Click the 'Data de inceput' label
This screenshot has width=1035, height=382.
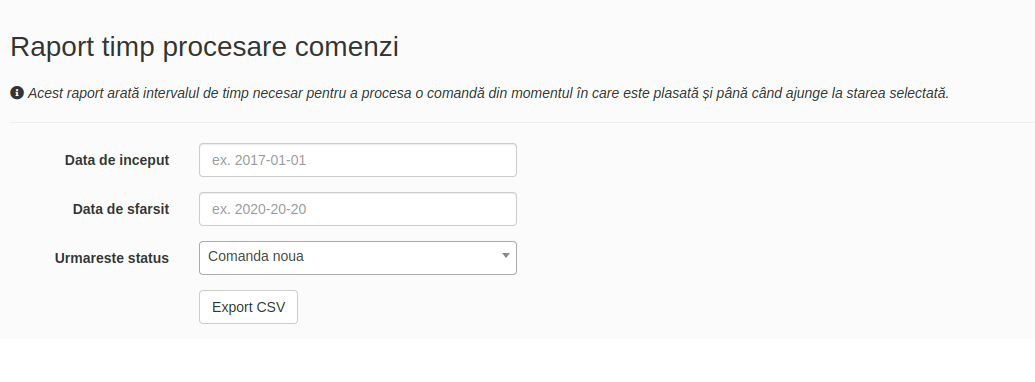pos(117,160)
